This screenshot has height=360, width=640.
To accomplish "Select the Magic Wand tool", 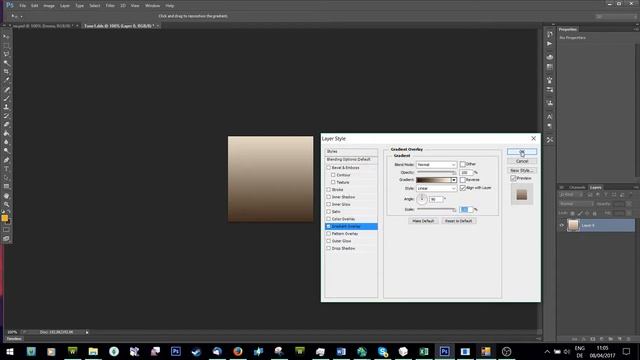I will [x=6, y=63].
